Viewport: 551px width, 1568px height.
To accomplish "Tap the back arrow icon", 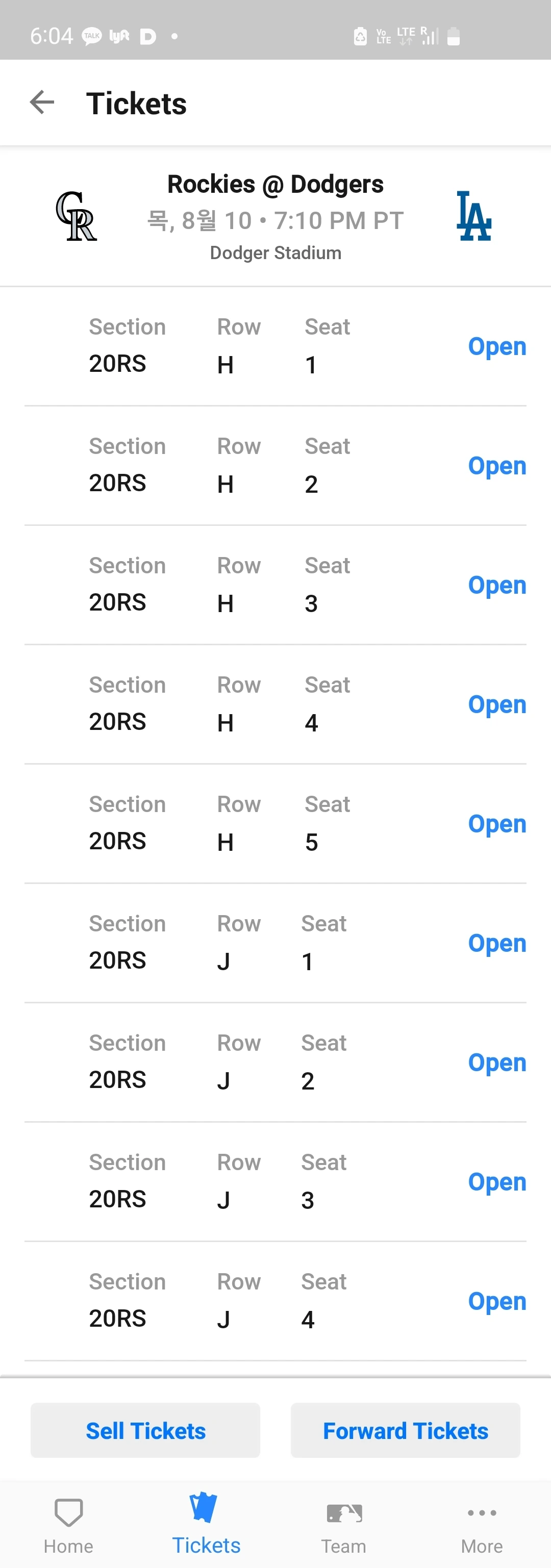I will (x=42, y=102).
